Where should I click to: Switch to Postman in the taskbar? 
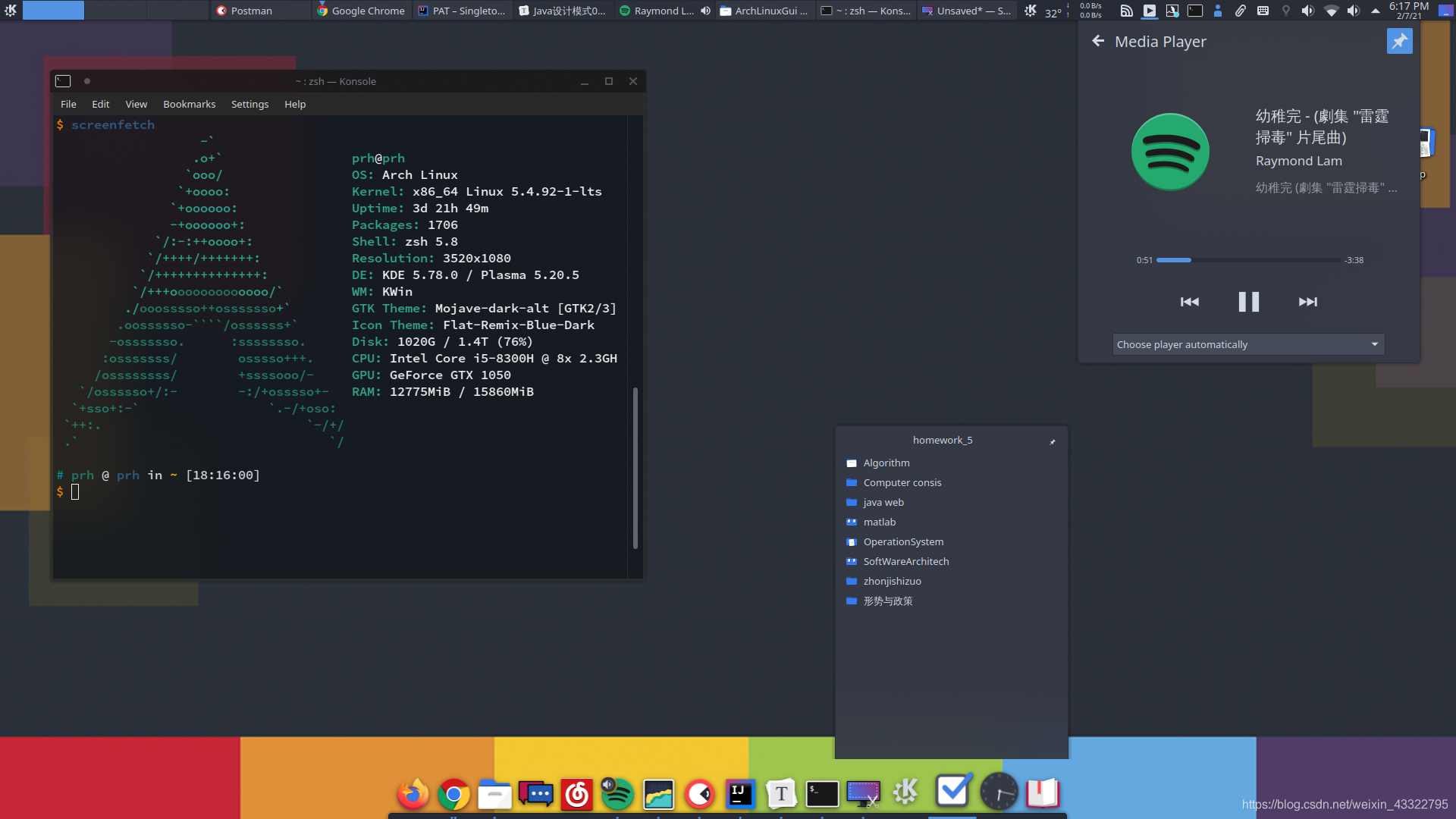pyautogui.click(x=259, y=11)
